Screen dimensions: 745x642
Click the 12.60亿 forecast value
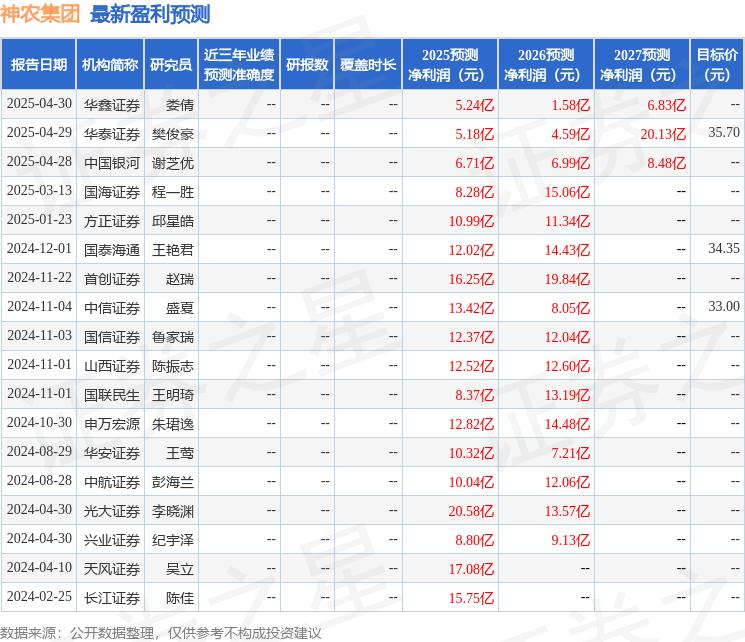click(567, 366)
